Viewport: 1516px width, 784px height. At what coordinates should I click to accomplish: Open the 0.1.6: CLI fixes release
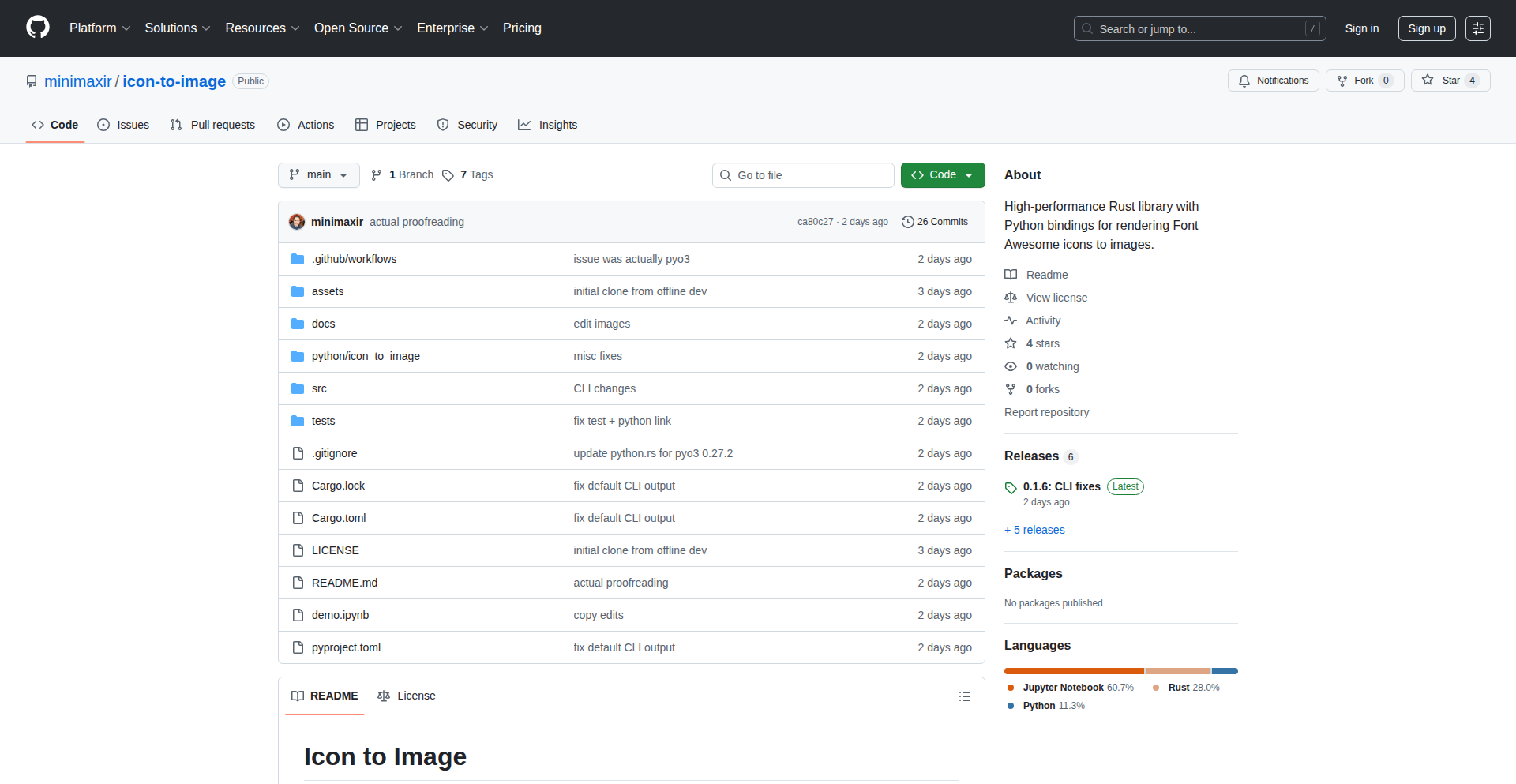1061,486
